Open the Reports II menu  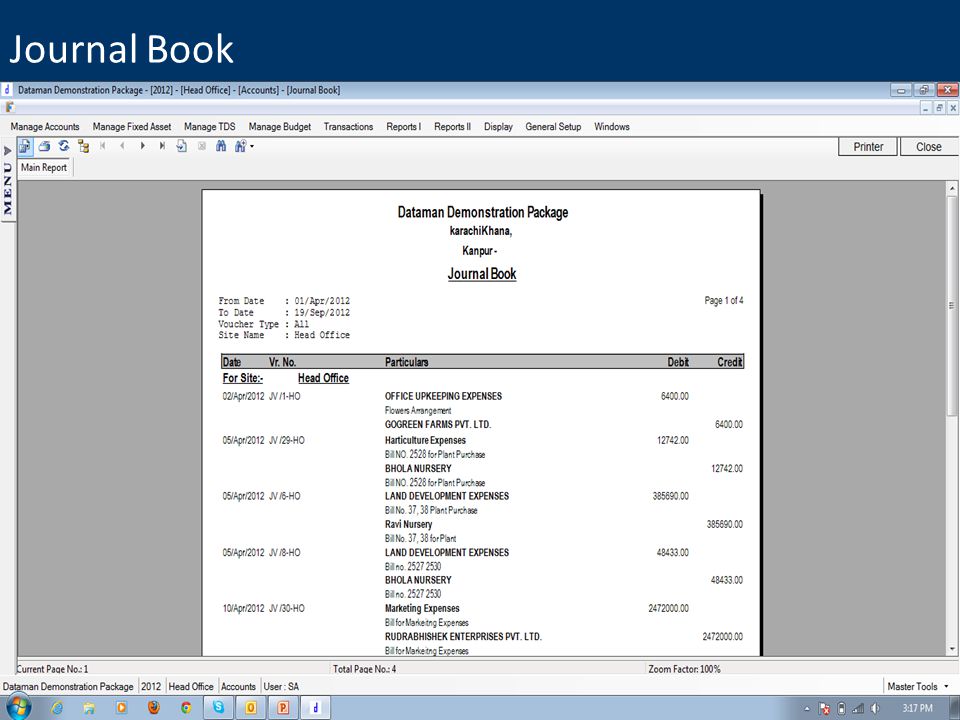coord(452,127)
